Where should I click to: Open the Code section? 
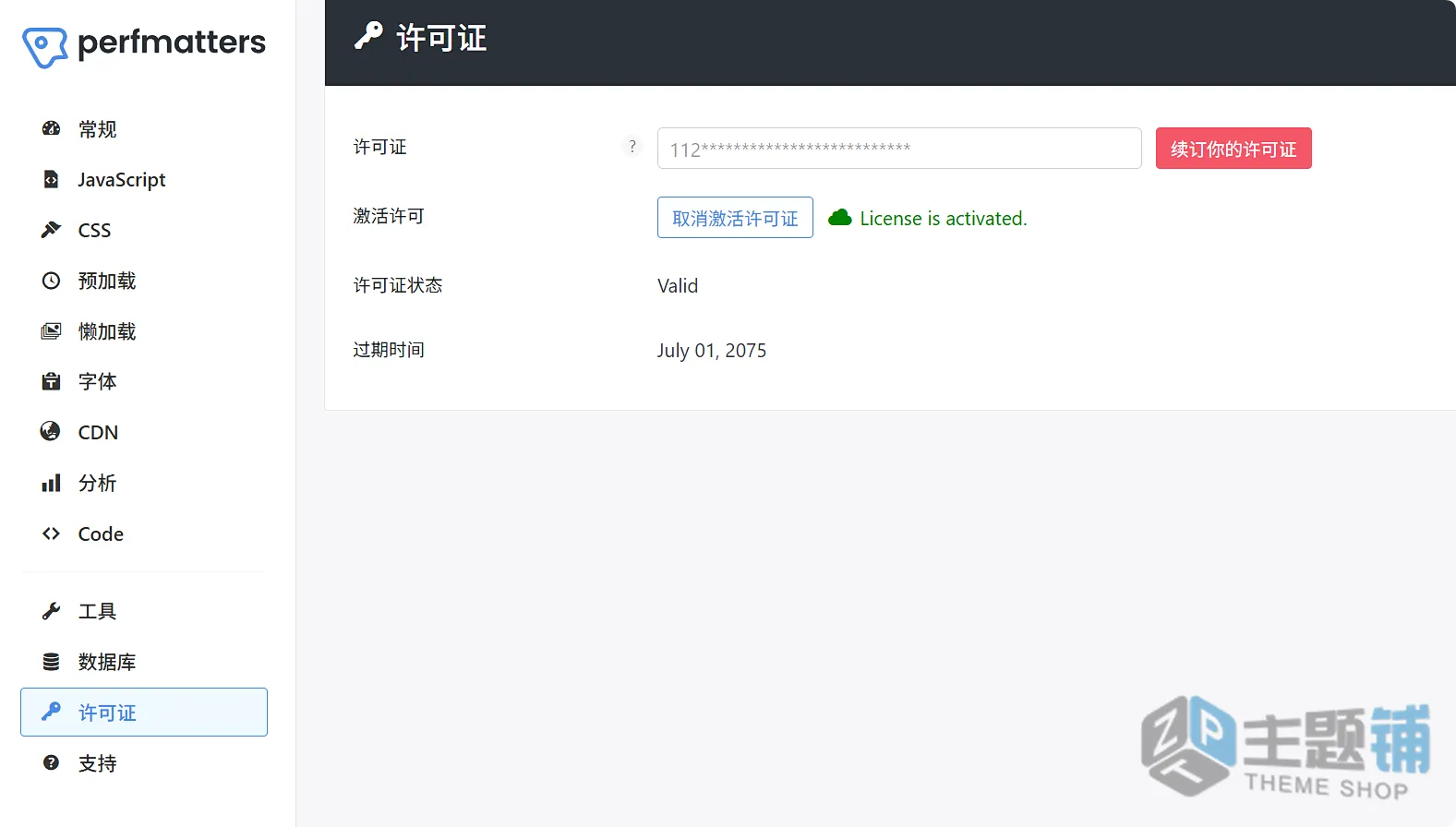point(144,533)
